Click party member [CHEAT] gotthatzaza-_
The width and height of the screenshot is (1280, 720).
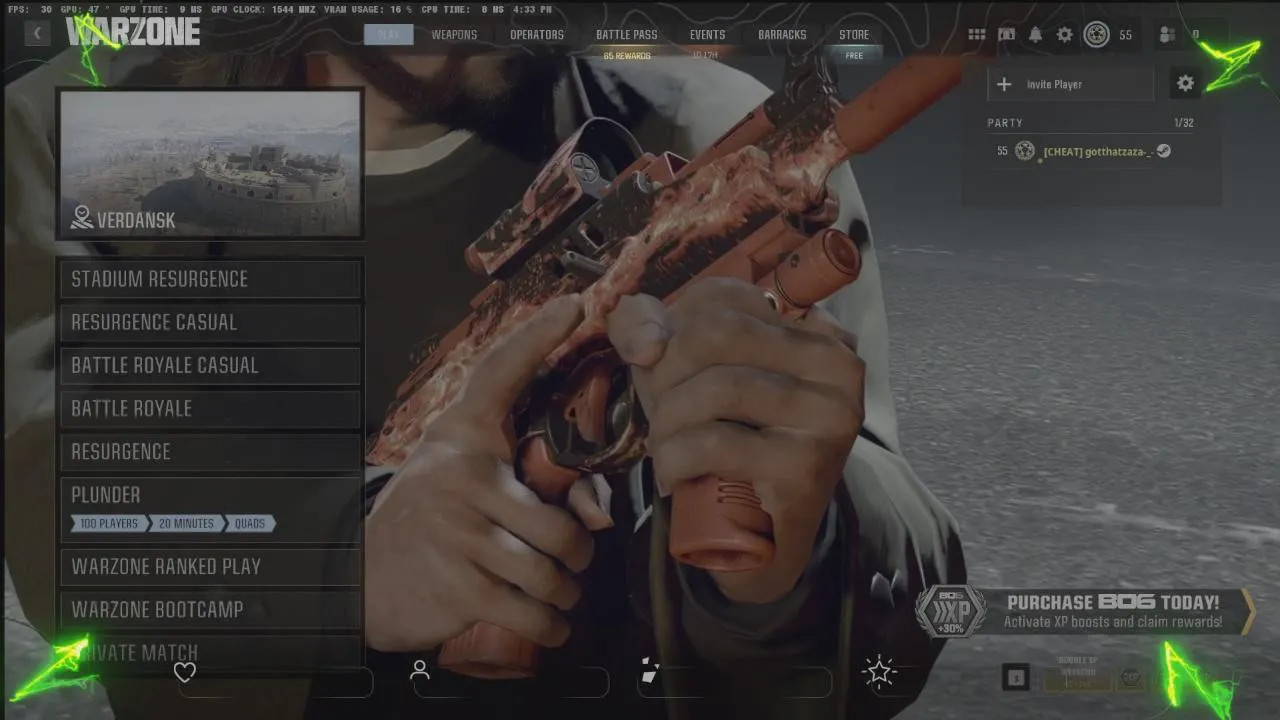click(1097, 151)
